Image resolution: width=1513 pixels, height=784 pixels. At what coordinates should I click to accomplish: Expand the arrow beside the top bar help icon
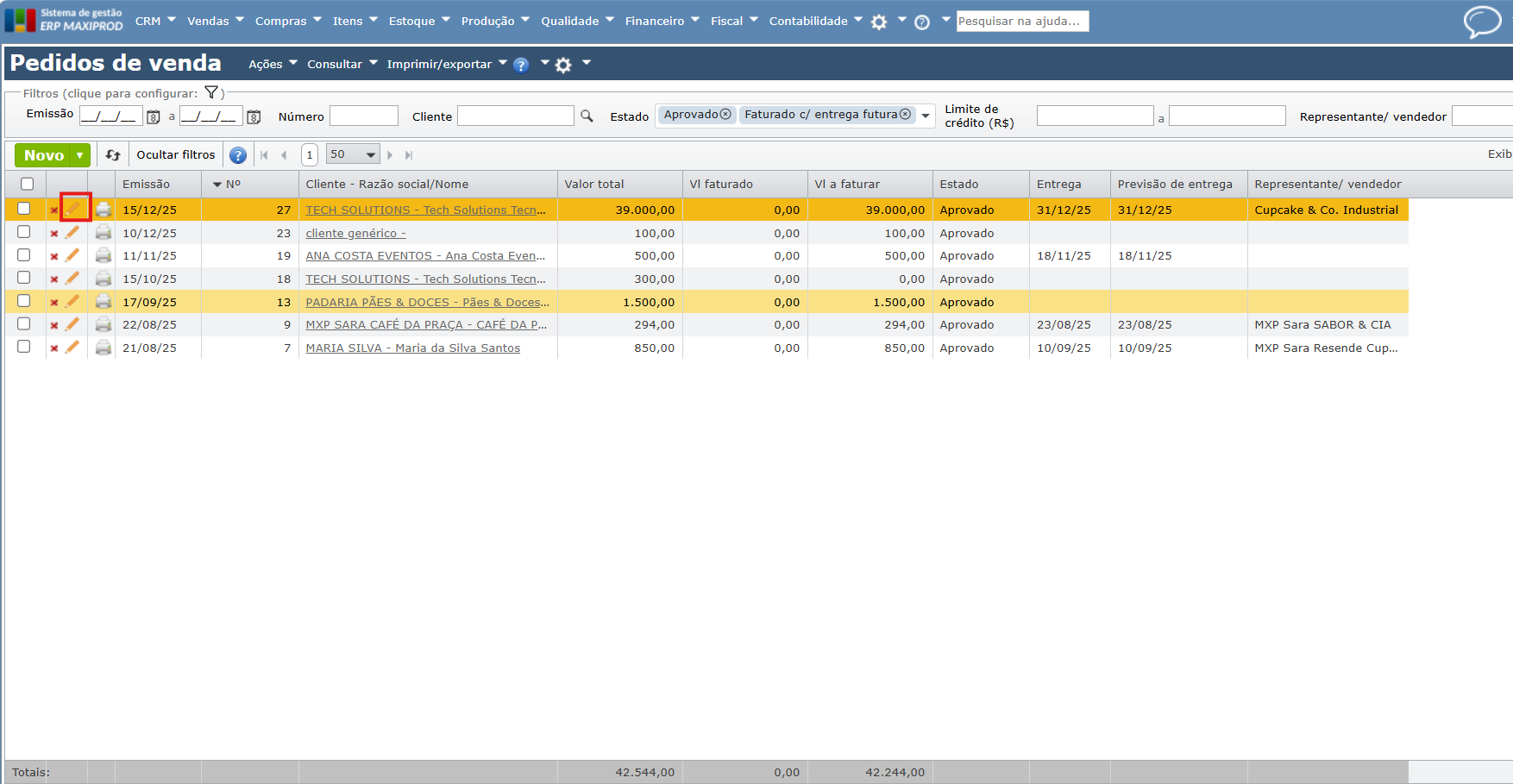point(945,19)
